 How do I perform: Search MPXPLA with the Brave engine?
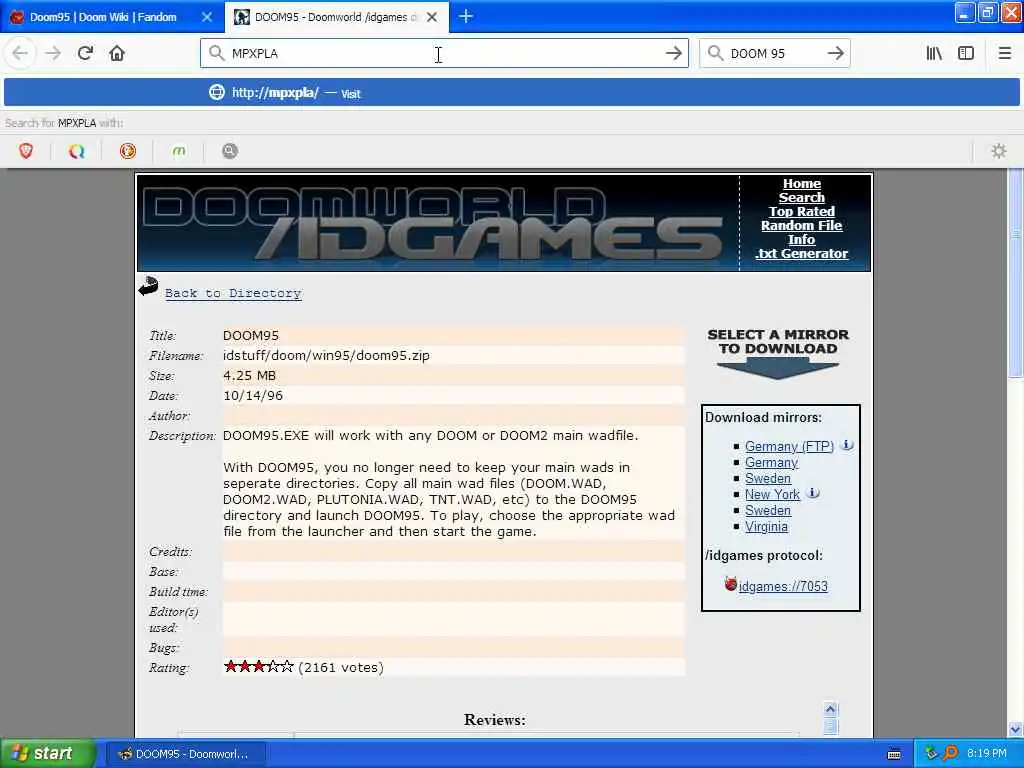click(x=26, y=151)
